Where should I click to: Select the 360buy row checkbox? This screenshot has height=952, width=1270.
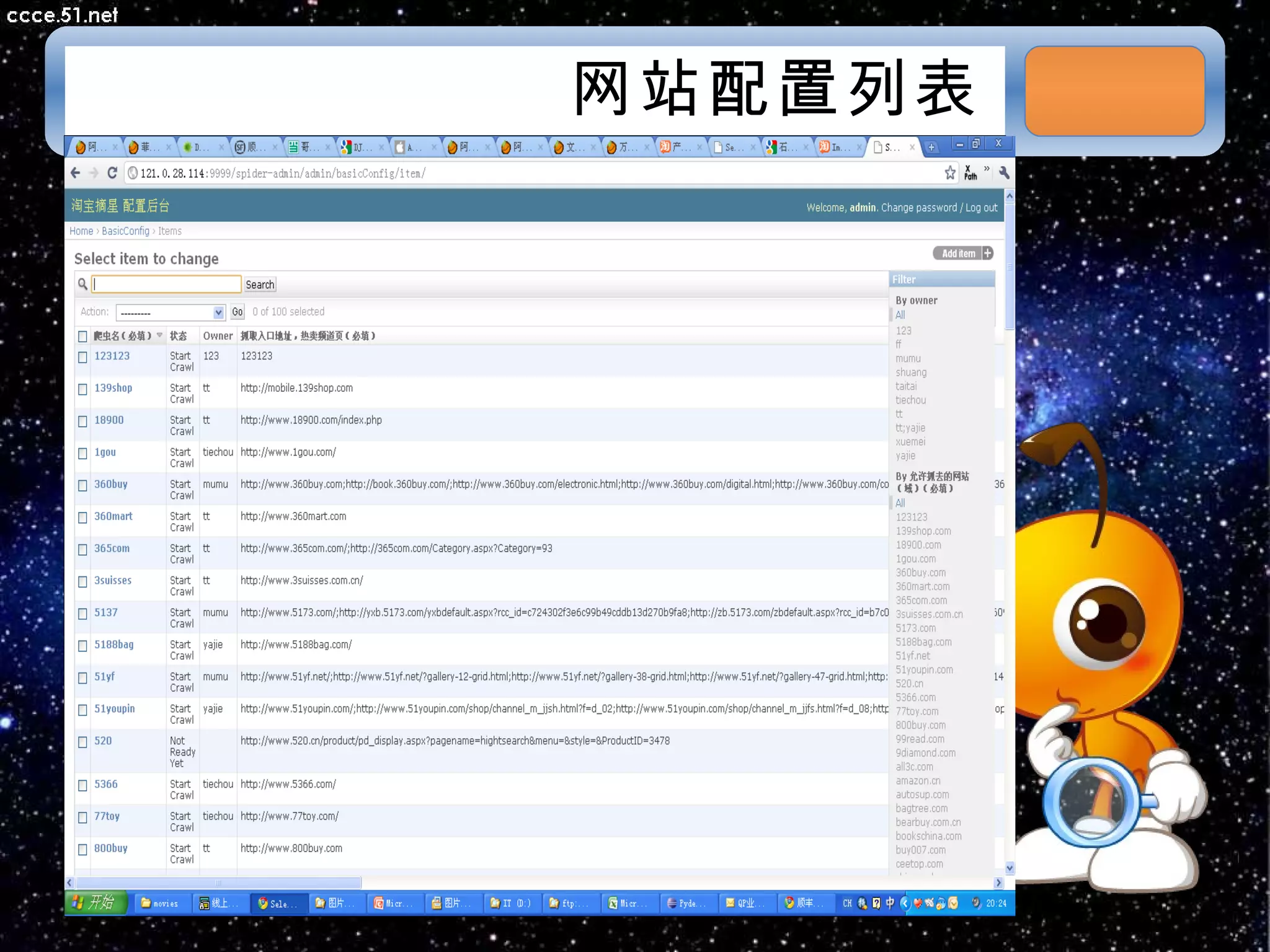coord(82,486)
